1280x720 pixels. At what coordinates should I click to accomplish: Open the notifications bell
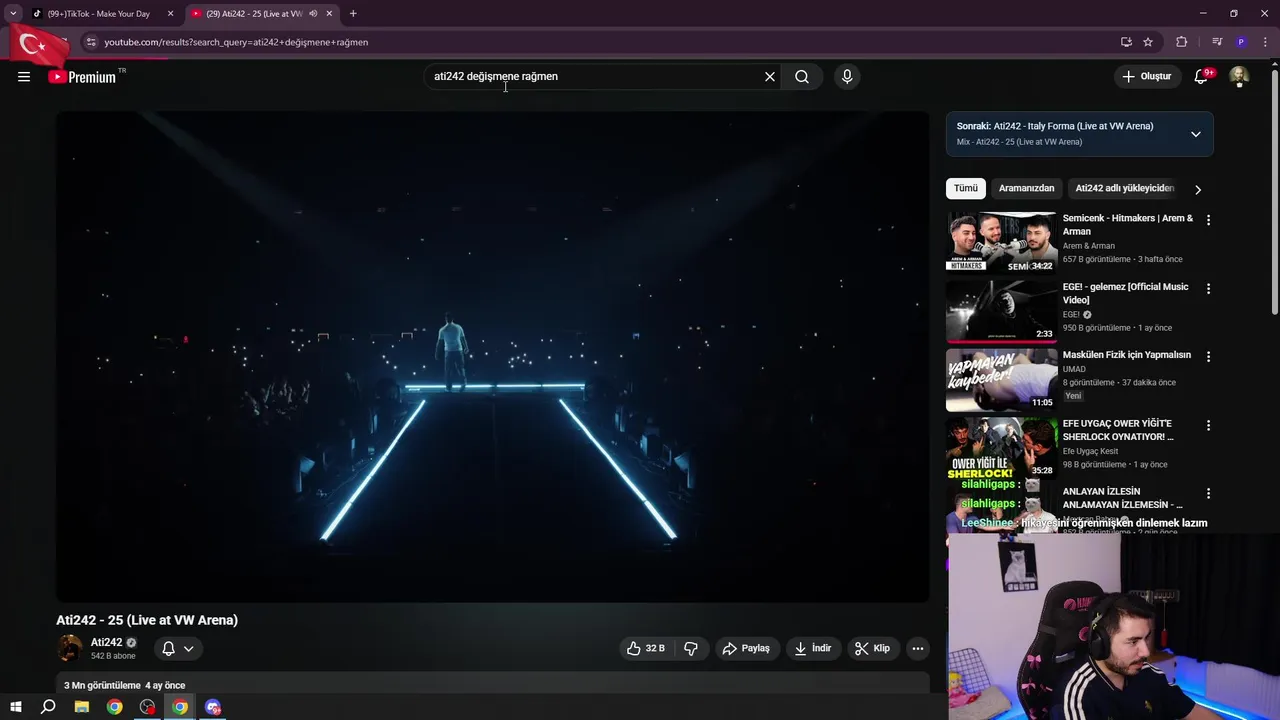click(1201, 77)
